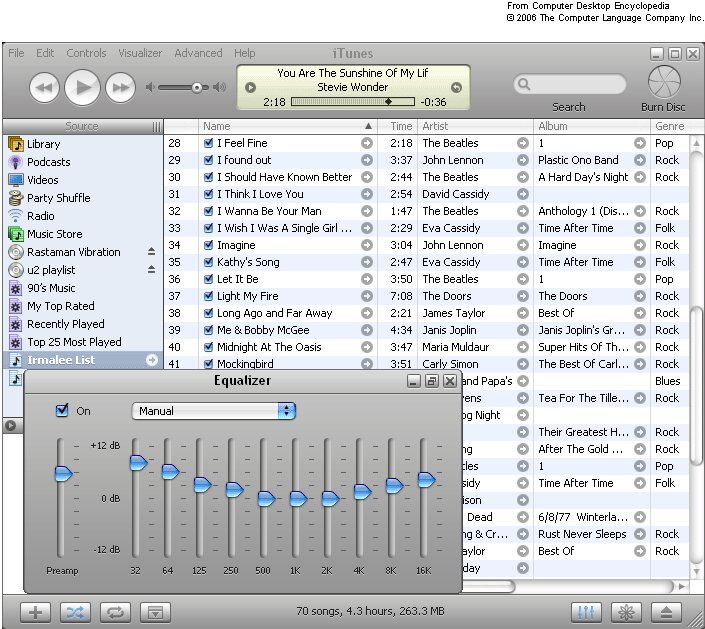Open Videos in the source list
This screenshot has height=629, width=705.
click(x=42, y=180)
